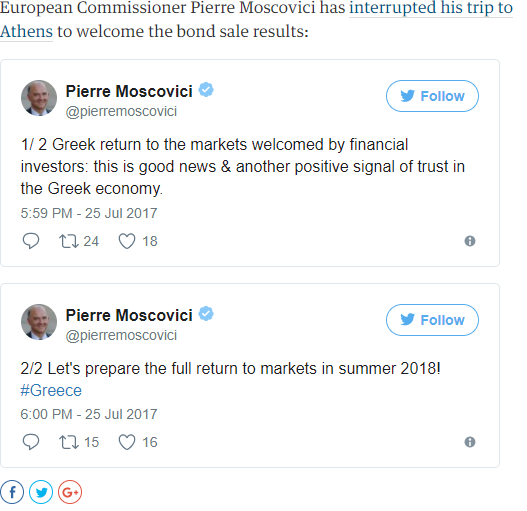This screenshot has height=511, width=527.
Task: Reply to the first Moscovici tweet
Action: coord(31,241)
